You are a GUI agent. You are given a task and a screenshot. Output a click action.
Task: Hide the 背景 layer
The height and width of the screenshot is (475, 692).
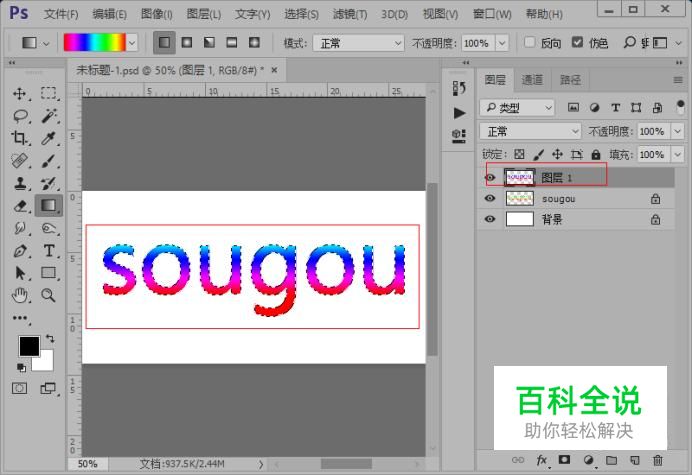[490, 219]
